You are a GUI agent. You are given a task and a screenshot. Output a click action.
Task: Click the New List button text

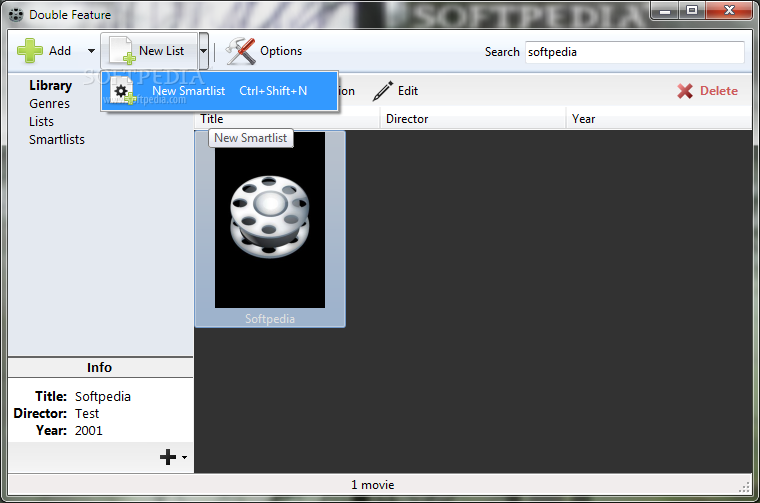pos(161,51)
